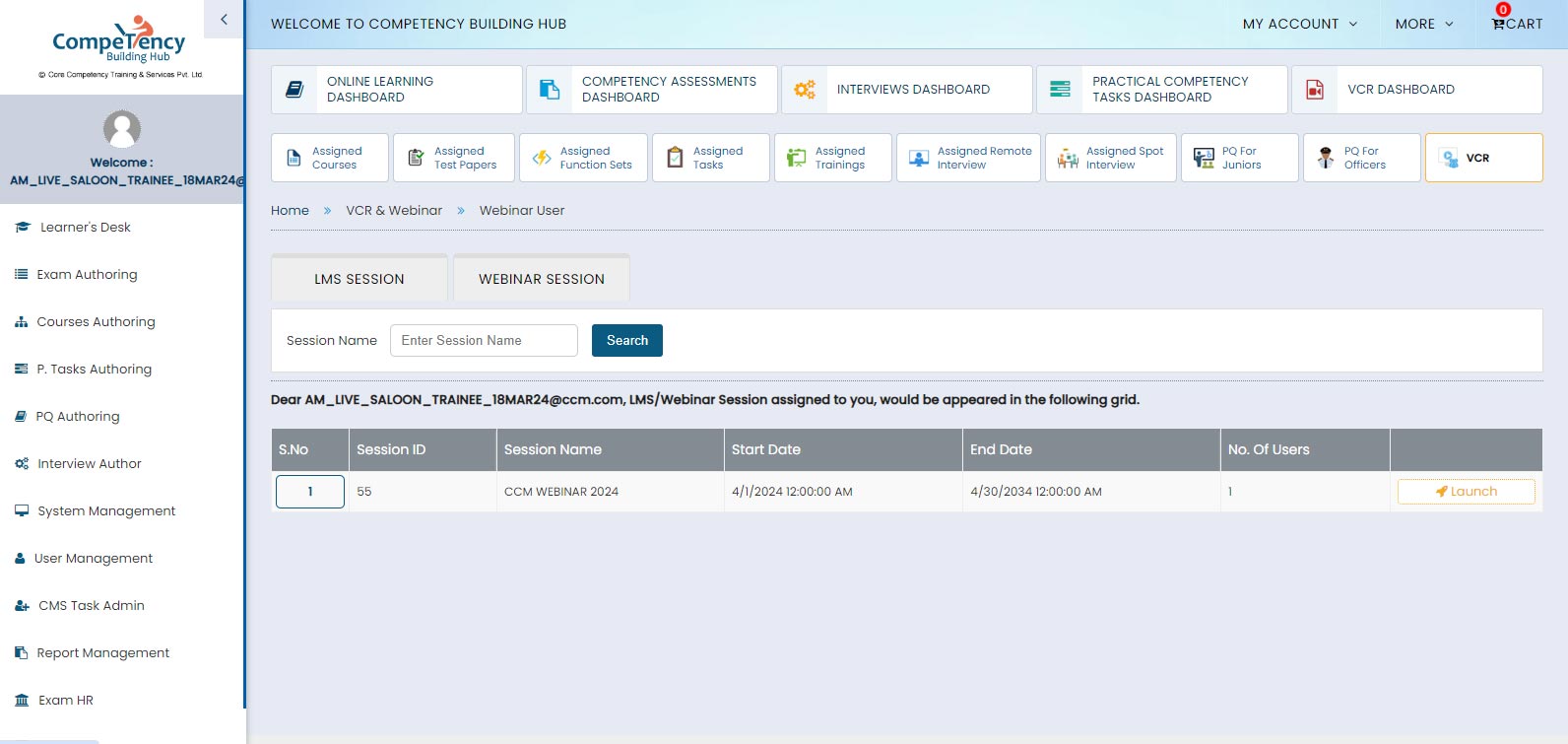Click the PQ For Officers icon
Image resolution: width=1568 pixels, height=744 pixels.
pyautogui.click(x=1326, y=158)
